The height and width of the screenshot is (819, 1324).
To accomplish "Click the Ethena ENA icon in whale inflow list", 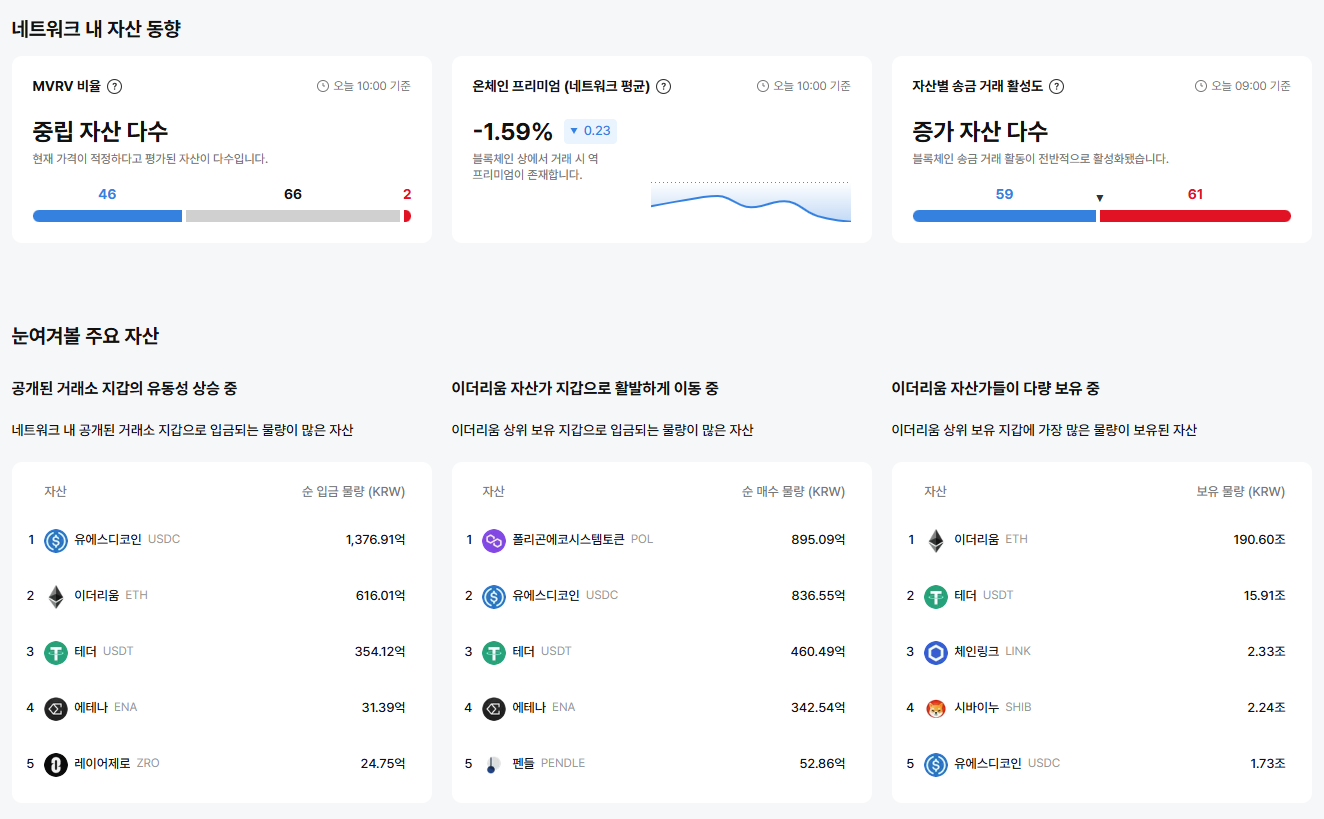I will [x=493, y=708].
